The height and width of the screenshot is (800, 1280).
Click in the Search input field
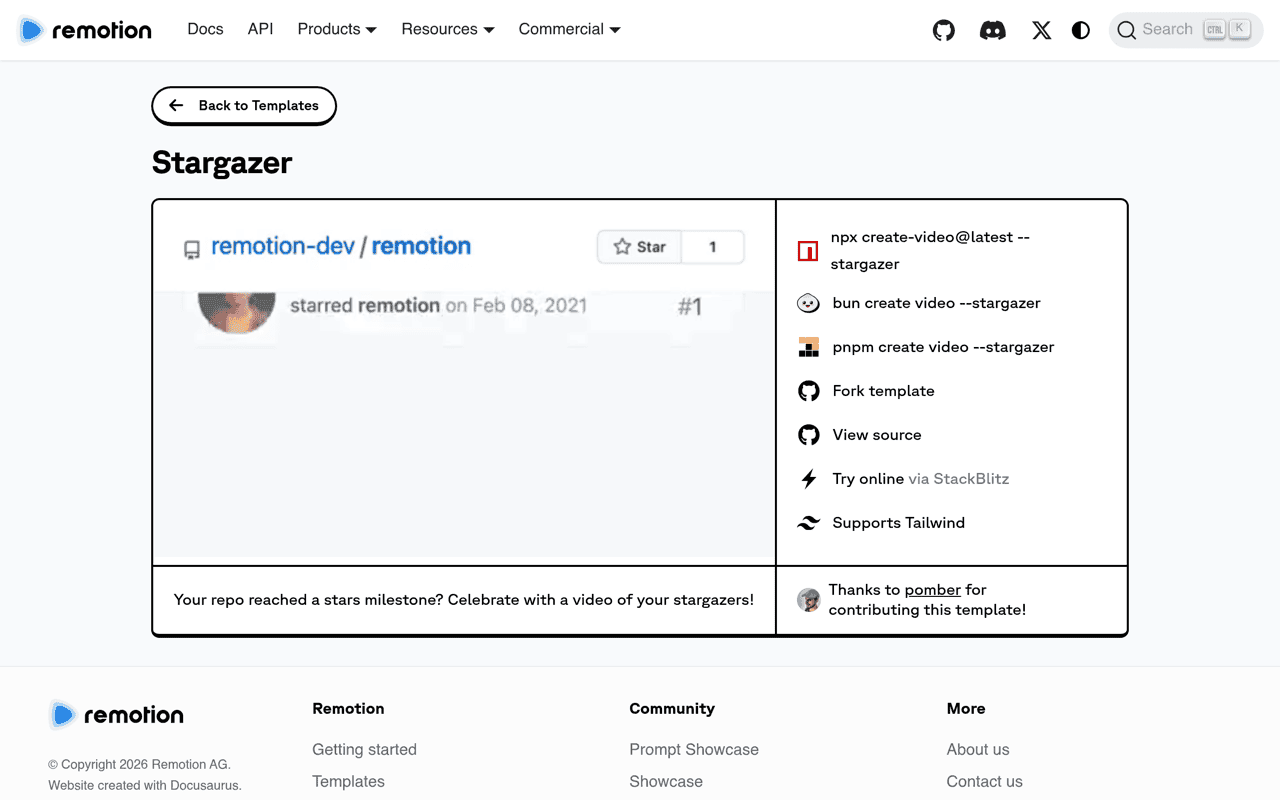point(1186,30)
